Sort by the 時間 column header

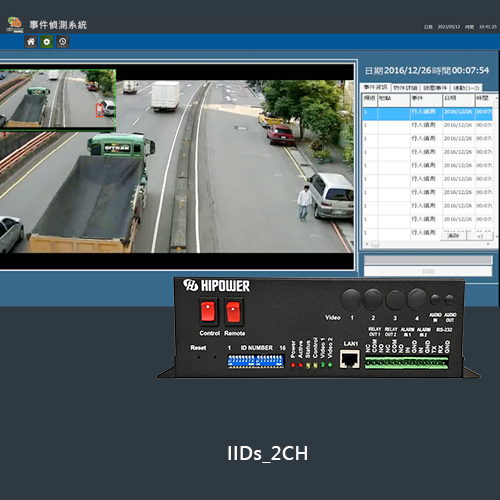coord(484,99)
